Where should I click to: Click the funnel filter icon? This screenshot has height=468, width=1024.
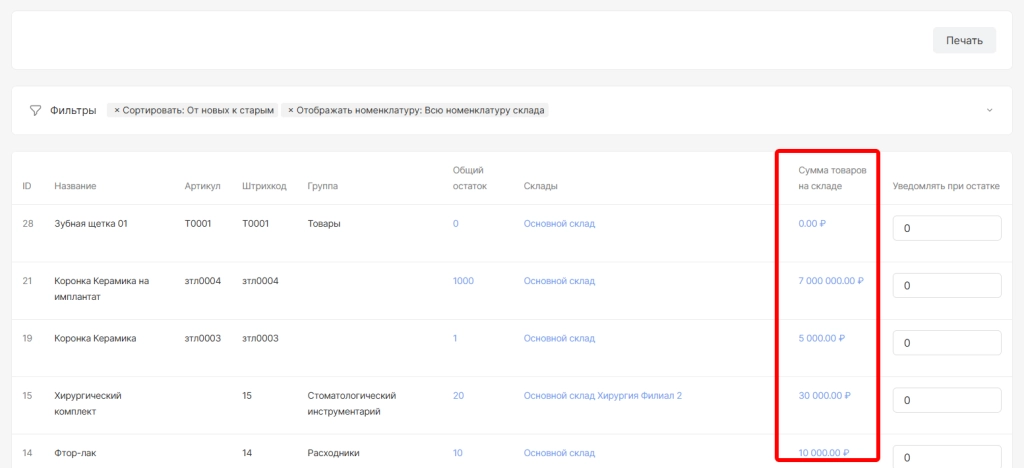pos(35,110)
